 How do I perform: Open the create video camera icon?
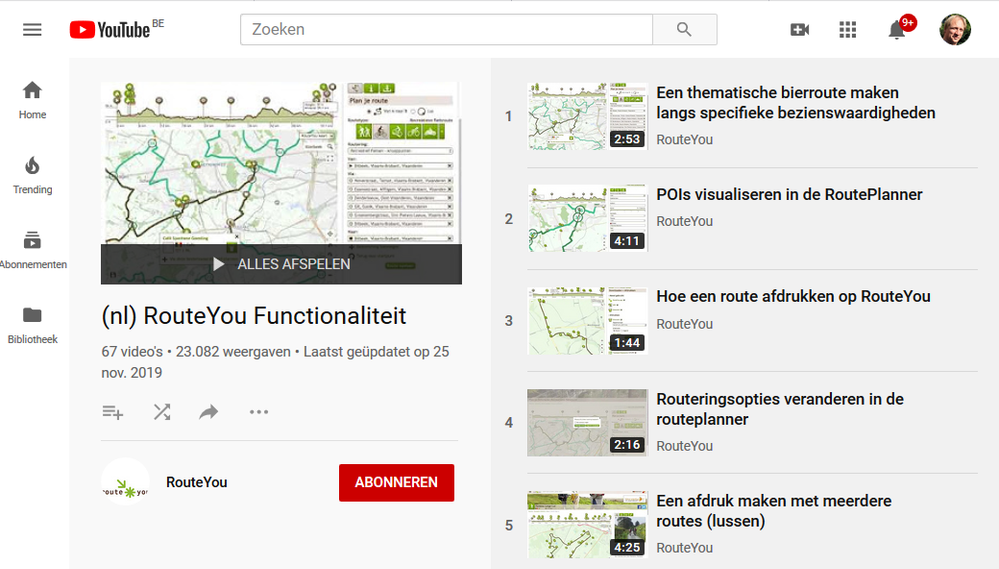(800, 29)
